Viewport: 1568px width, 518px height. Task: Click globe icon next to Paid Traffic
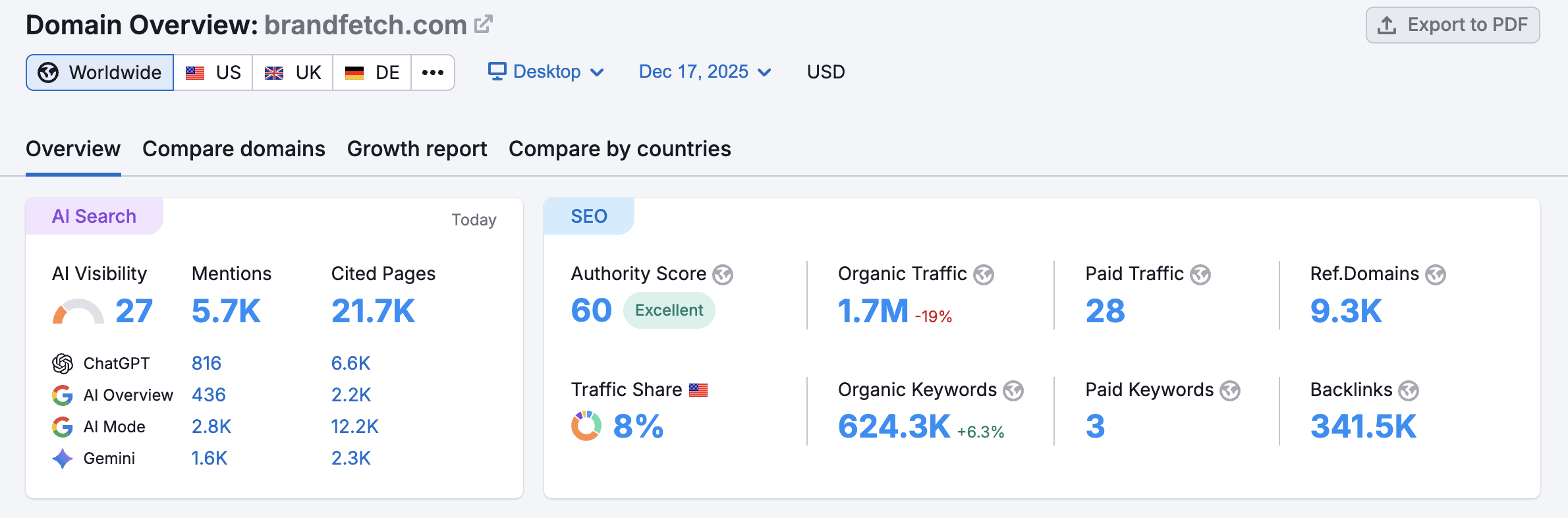pyautogui.click(x=1200, y=275)
